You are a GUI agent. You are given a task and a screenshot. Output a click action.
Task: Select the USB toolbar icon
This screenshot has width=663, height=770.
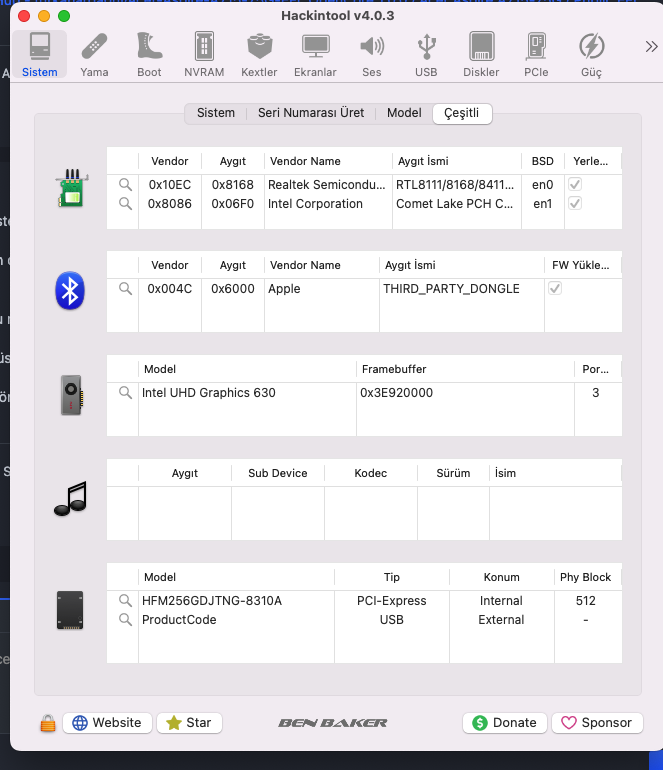(x=426, y=54)
